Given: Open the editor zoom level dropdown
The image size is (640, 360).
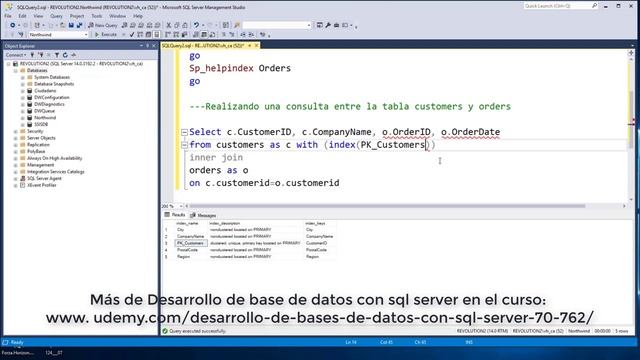Looking at the screenshot, I should click(180, 206).
